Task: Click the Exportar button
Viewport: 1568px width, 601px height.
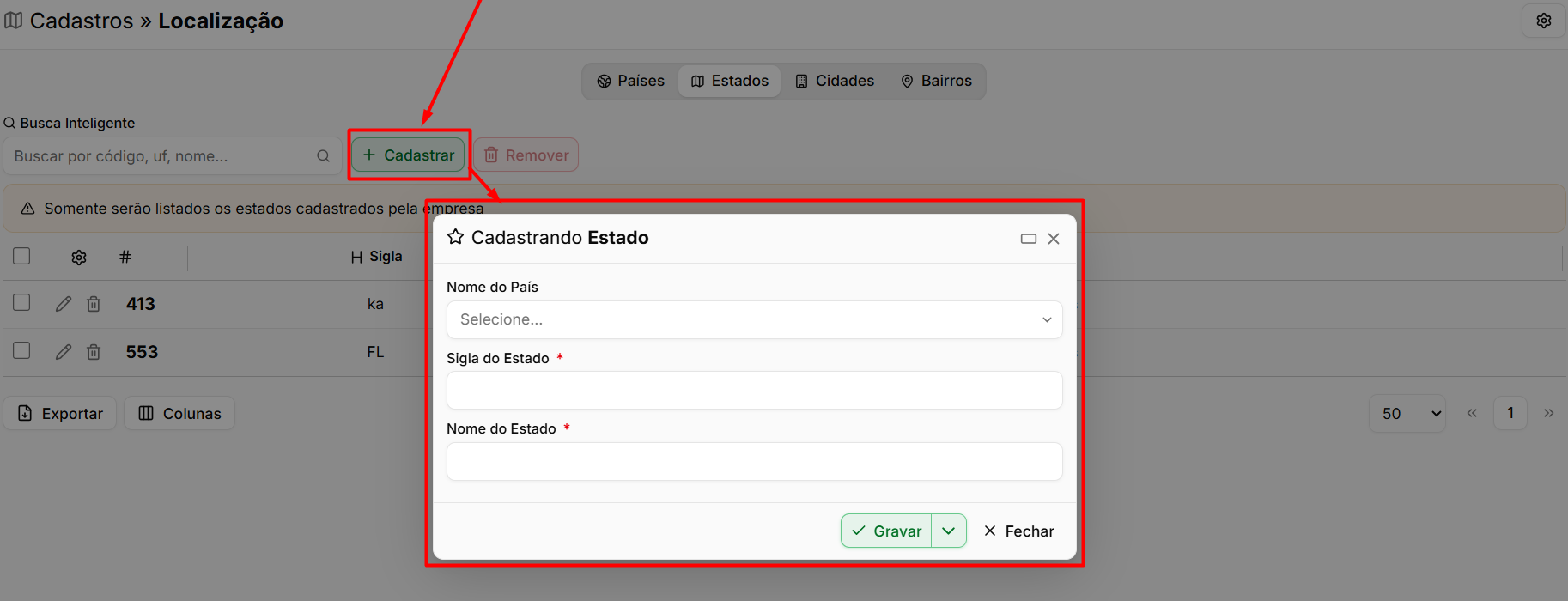Action: coord(60,413)
